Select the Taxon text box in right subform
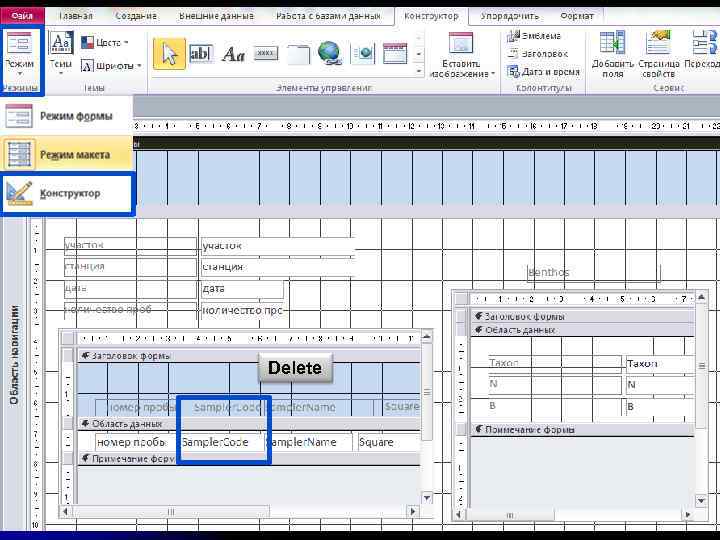This screenshot has width=720, height=540. [x=659, y=364]
